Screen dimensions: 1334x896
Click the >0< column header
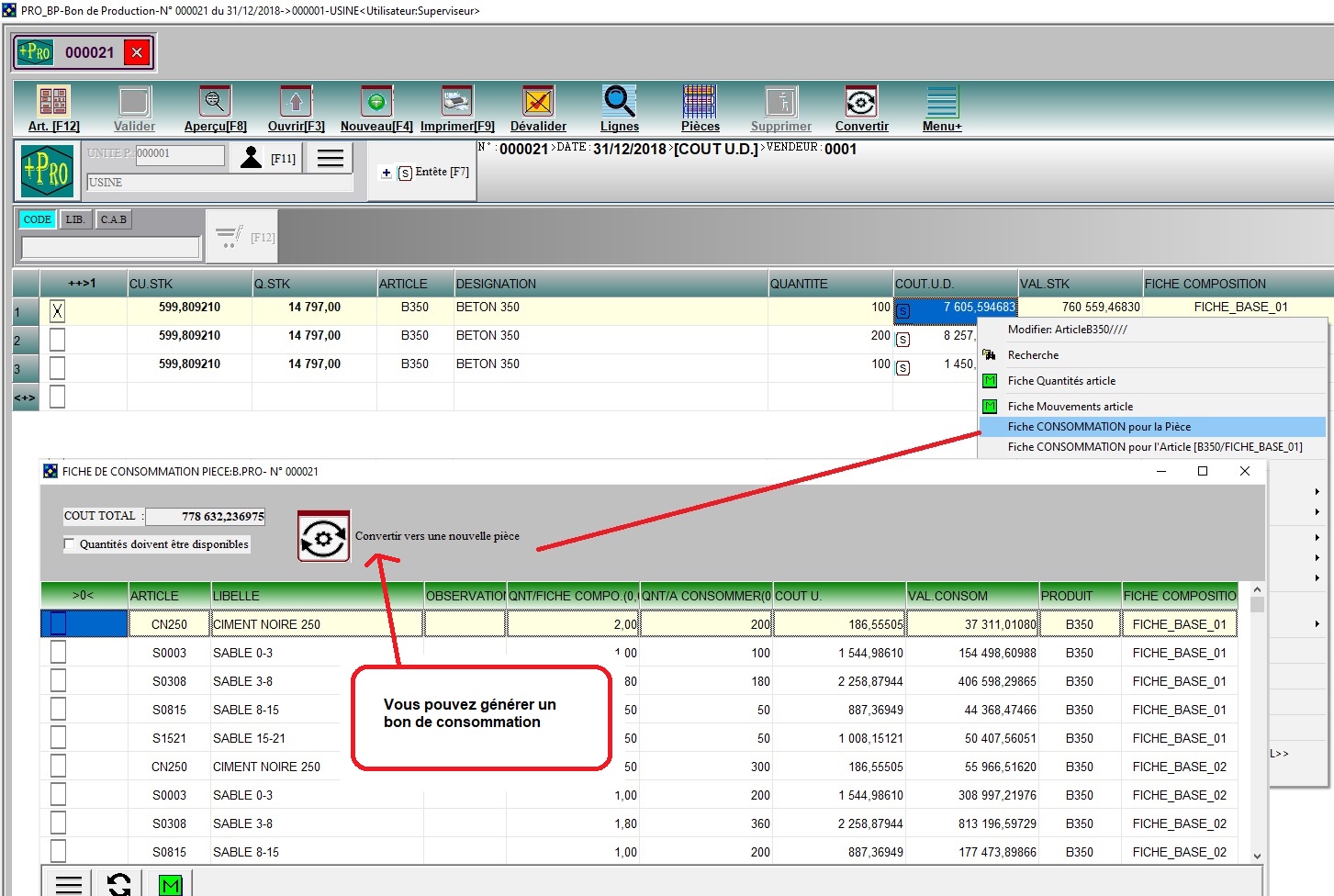(84, 596)
